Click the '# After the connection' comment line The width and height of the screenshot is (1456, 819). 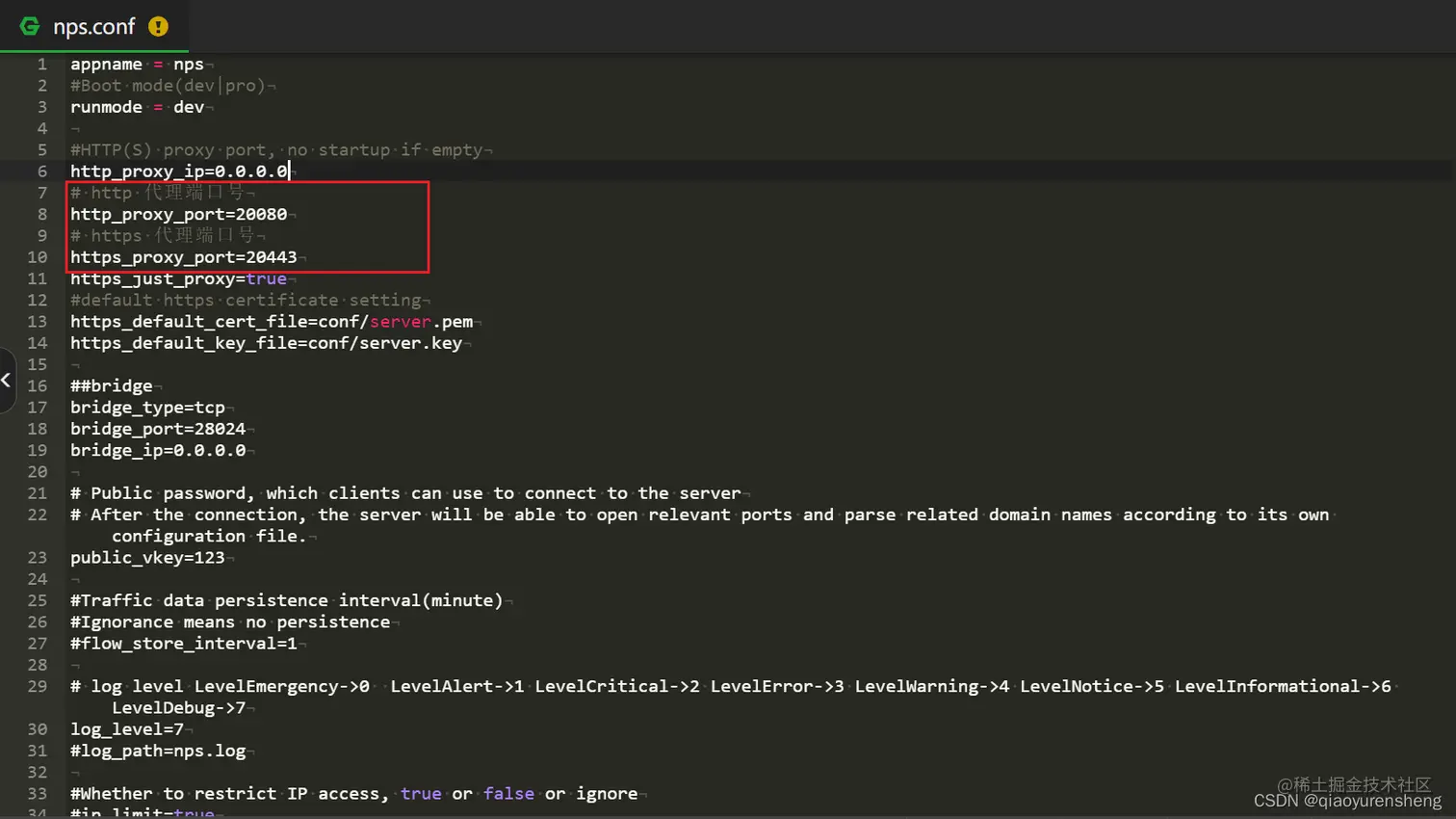click(x=699, y=515)
